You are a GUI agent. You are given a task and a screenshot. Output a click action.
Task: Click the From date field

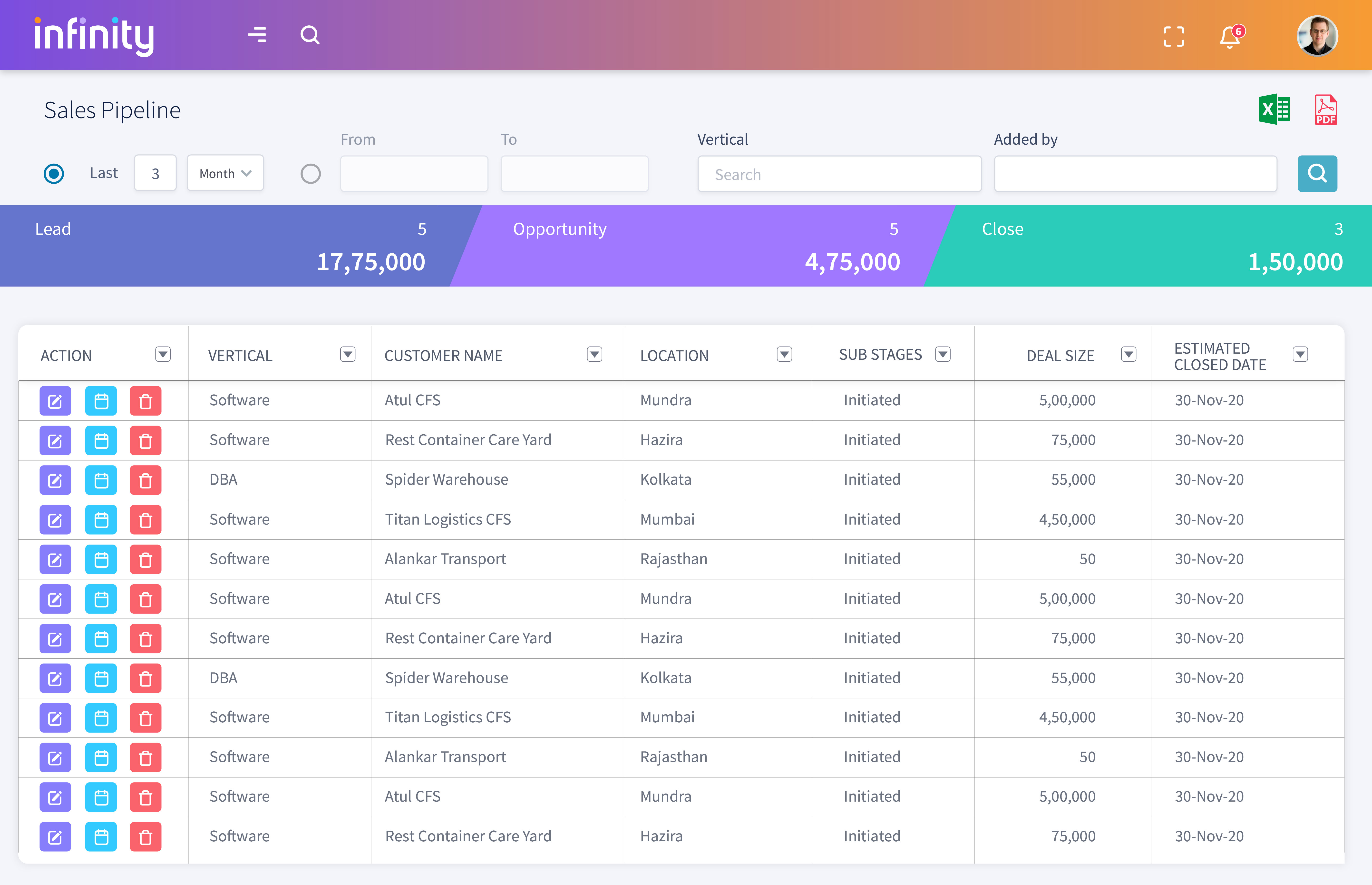tap(414, 174)
